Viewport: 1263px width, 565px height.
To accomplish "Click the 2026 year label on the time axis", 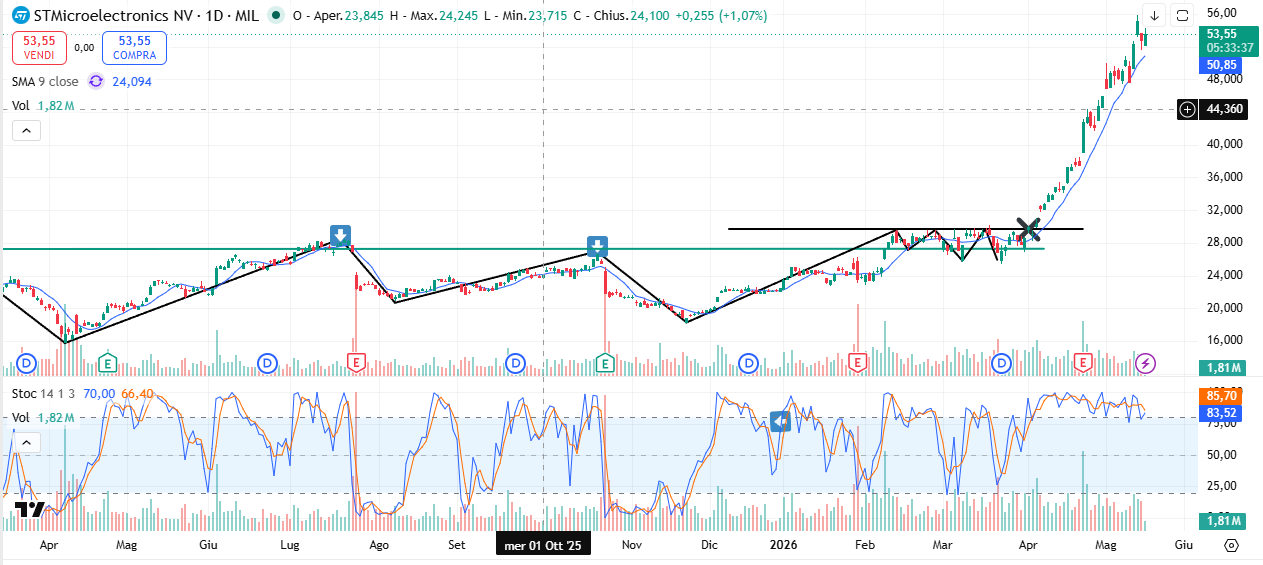I will 784,546.
